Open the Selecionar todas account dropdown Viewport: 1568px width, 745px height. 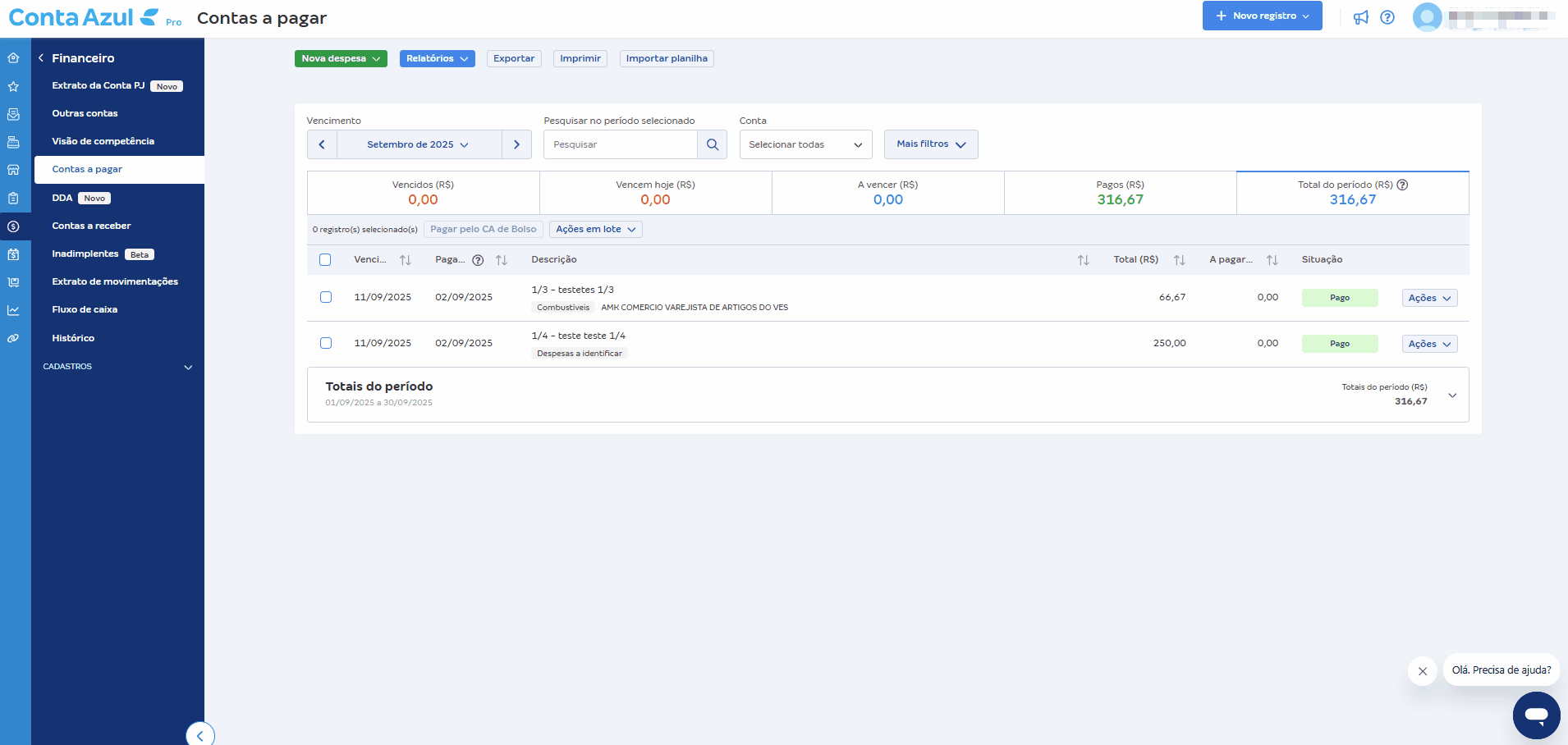tap(805, 144)
